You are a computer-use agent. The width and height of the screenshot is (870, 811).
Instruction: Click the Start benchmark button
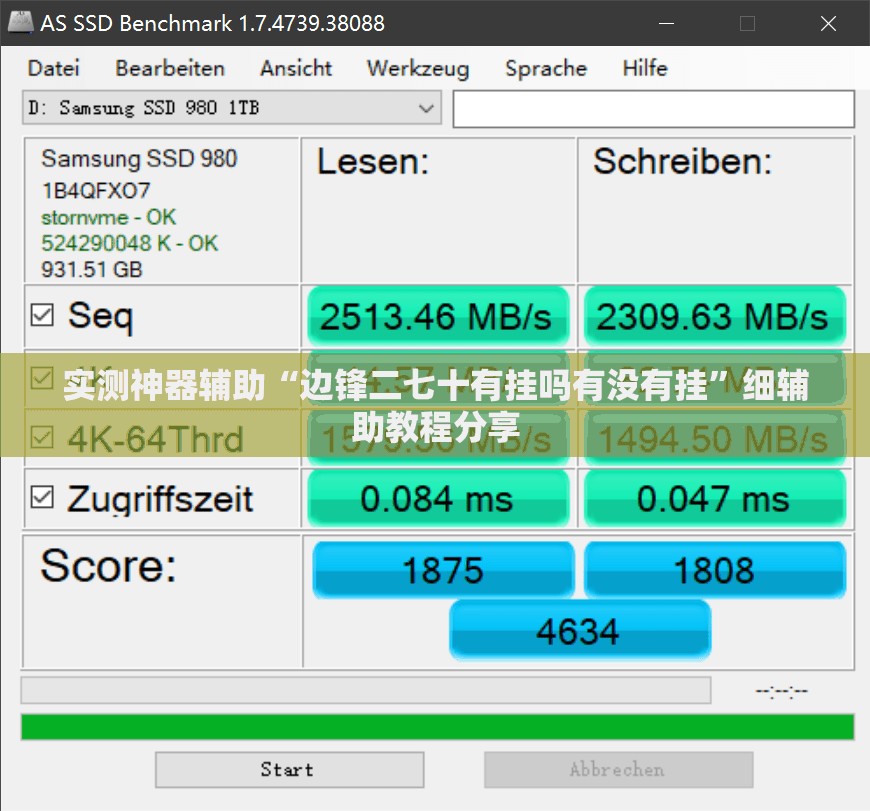click(290, 769)
